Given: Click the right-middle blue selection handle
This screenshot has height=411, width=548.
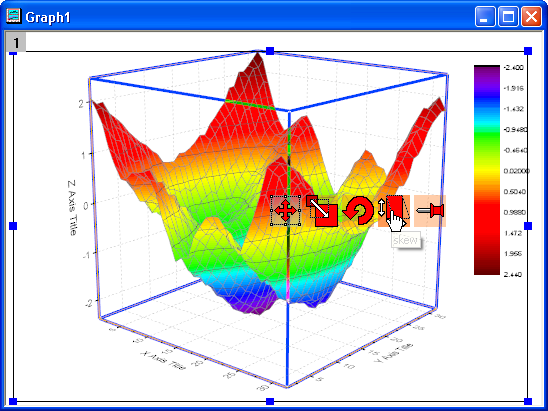Looking at the screenshot, I should 528,226.
